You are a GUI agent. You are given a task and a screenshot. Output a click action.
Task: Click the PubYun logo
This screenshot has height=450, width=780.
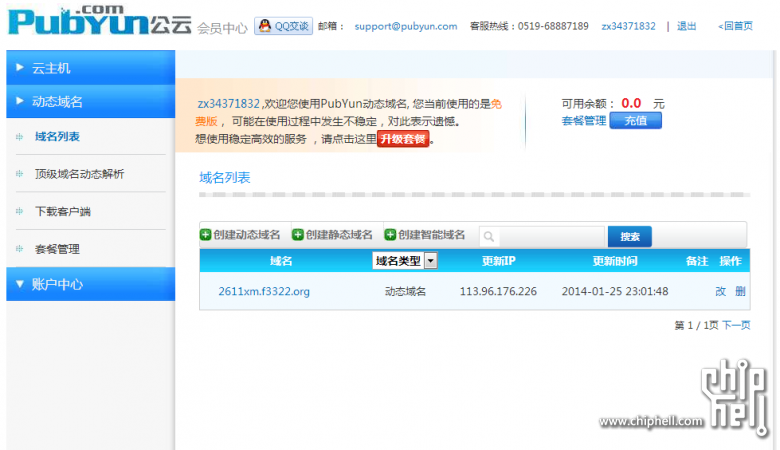(99, 20)
